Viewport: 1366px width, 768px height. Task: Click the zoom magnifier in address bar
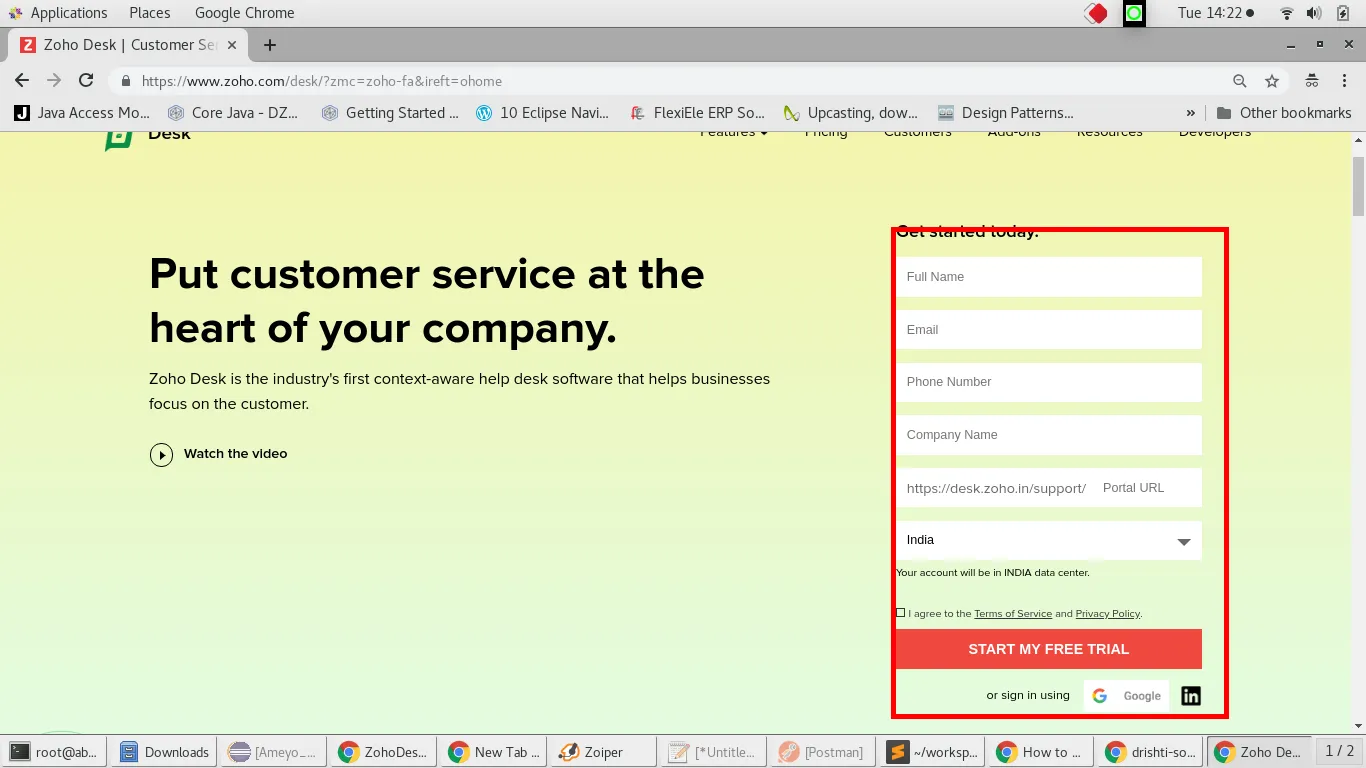[1240, 81]
